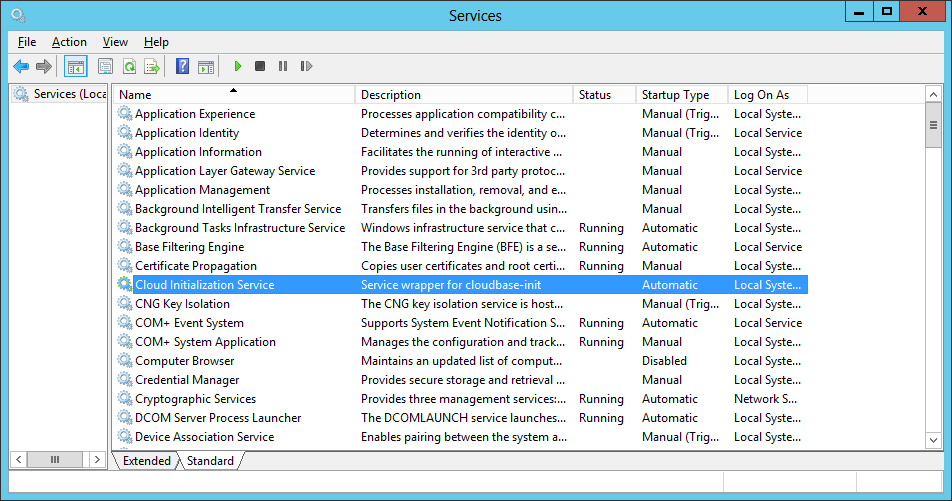
Task: Click the blue Back arrow icon
Action: pos(21,66)
